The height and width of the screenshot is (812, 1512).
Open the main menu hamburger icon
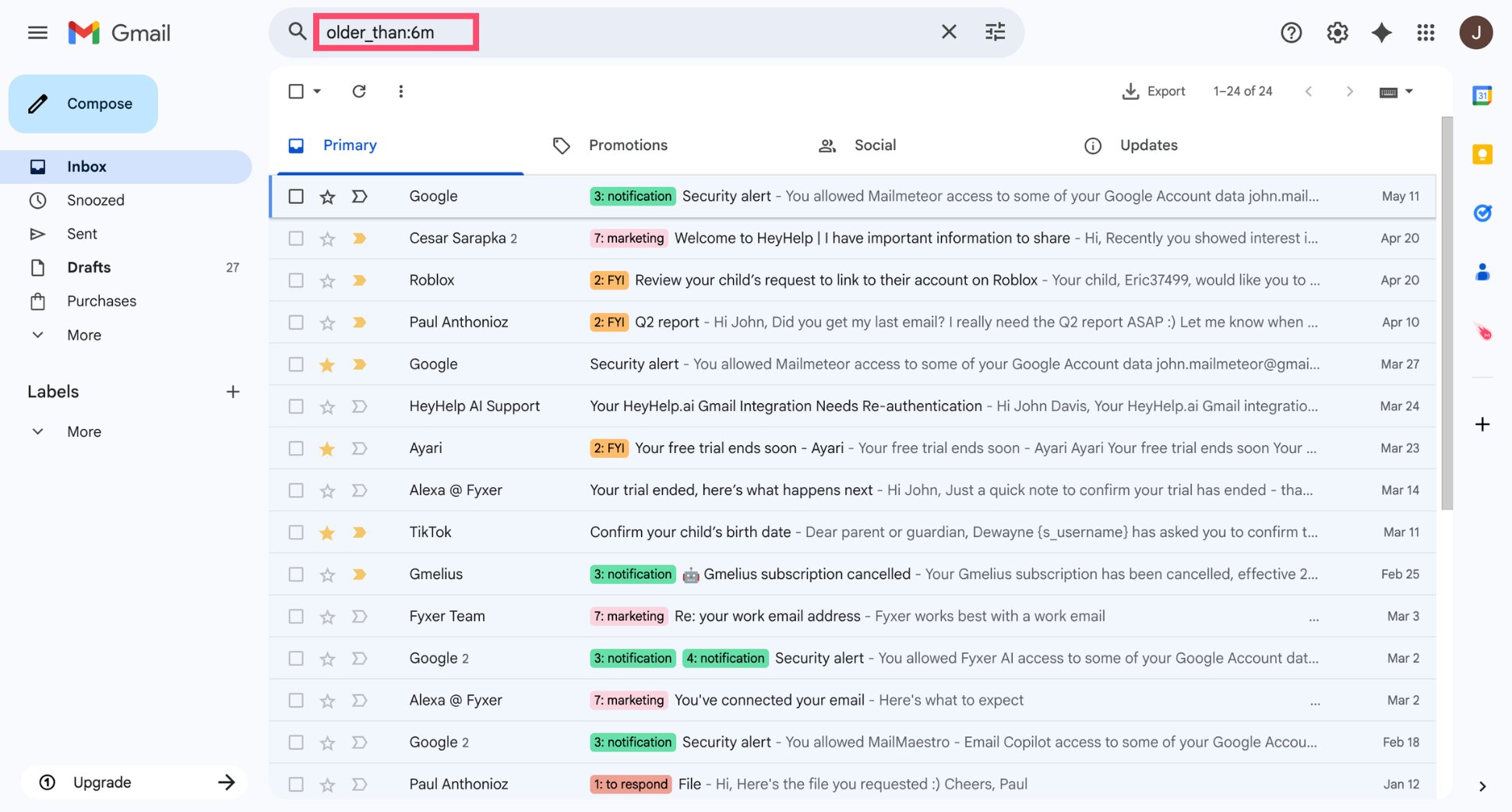(37, 33)
